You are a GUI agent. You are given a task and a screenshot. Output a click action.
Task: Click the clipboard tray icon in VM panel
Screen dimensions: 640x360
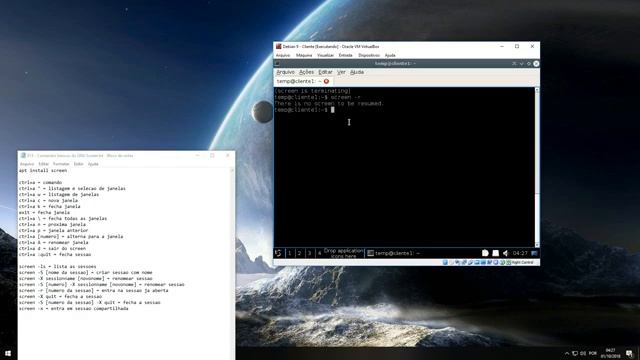[x=485, y=253]
